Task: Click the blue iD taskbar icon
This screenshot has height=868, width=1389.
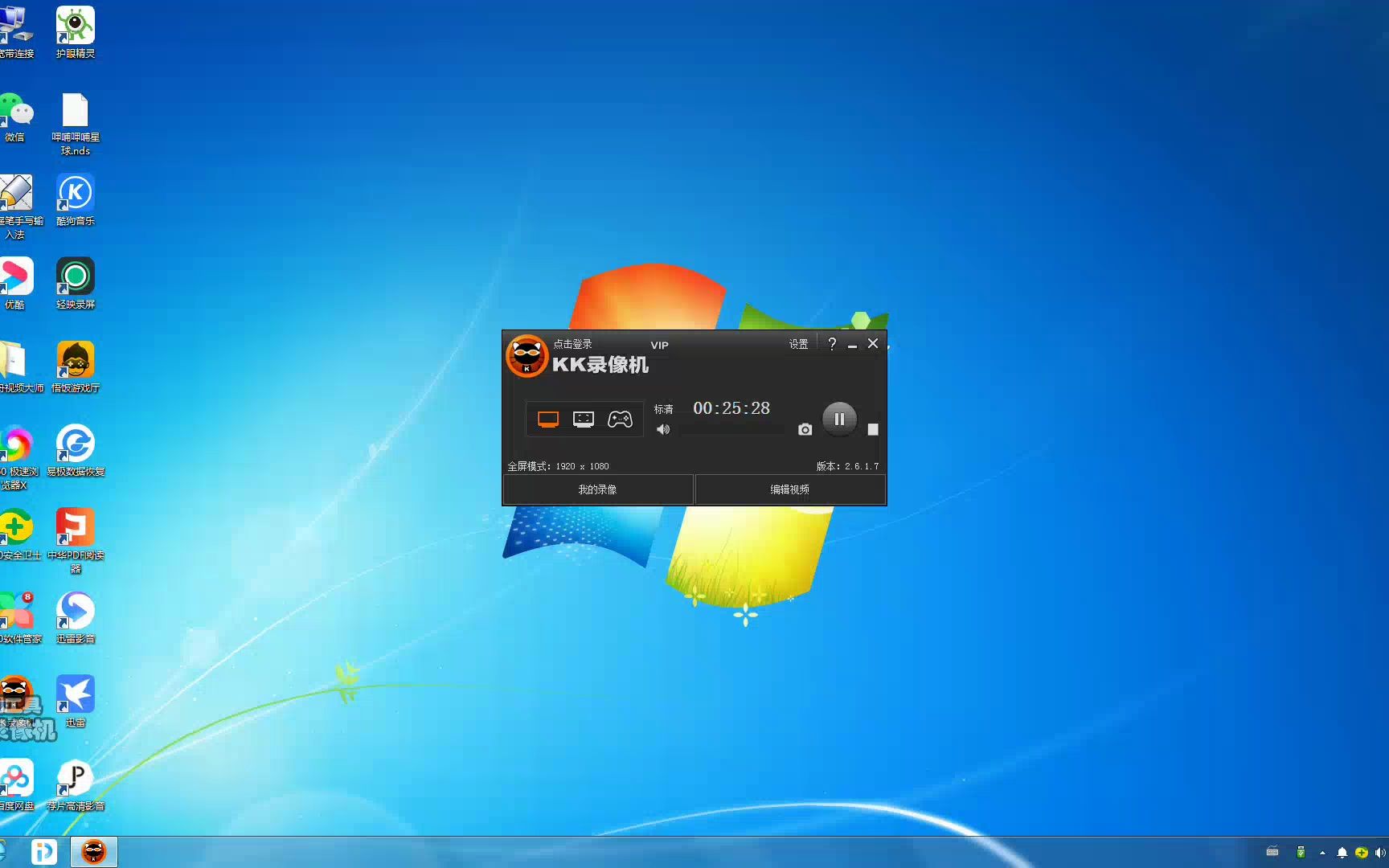Action: tap(44, 852)
